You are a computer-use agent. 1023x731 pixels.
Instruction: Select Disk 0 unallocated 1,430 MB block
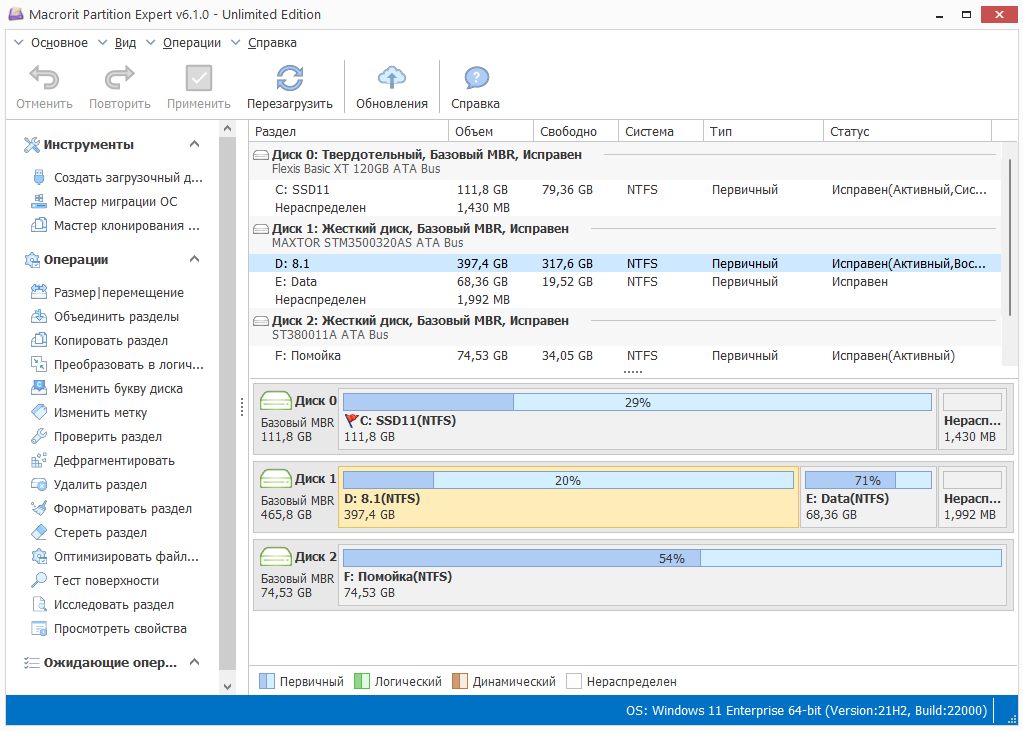click(x=972, y=419)
